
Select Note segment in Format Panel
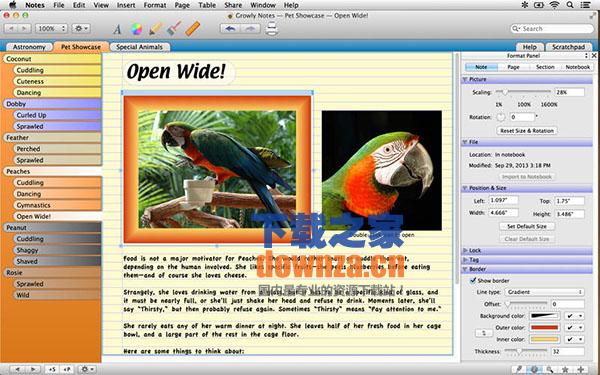481,67
